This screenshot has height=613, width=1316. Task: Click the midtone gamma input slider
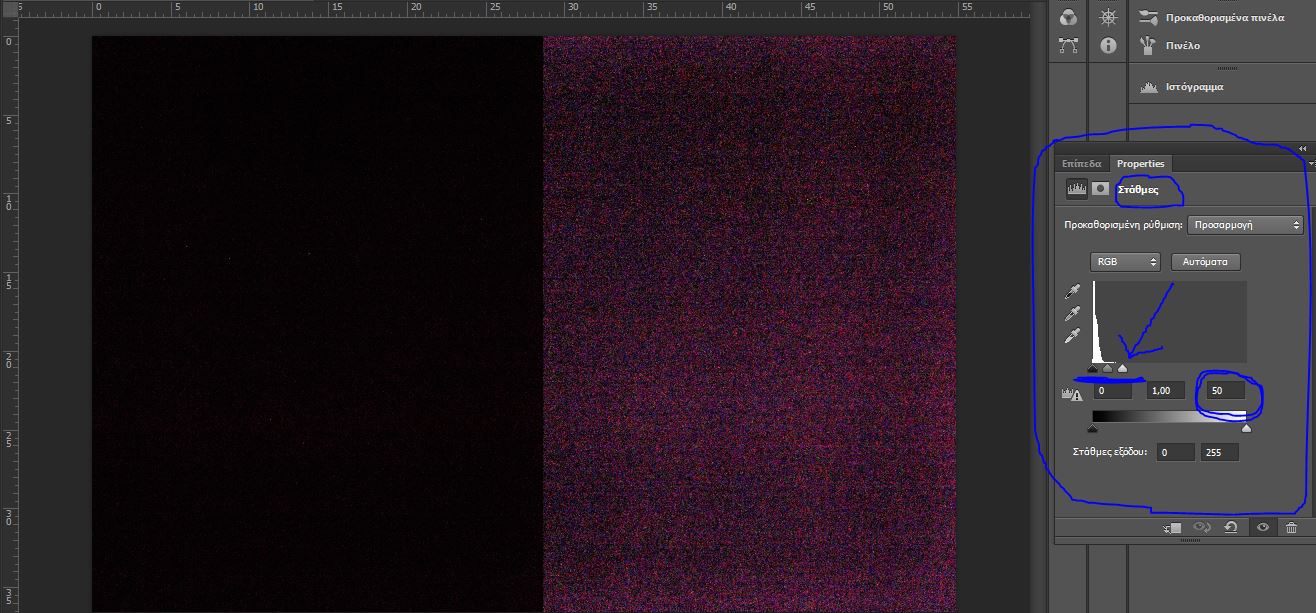tap(1107, 369)
